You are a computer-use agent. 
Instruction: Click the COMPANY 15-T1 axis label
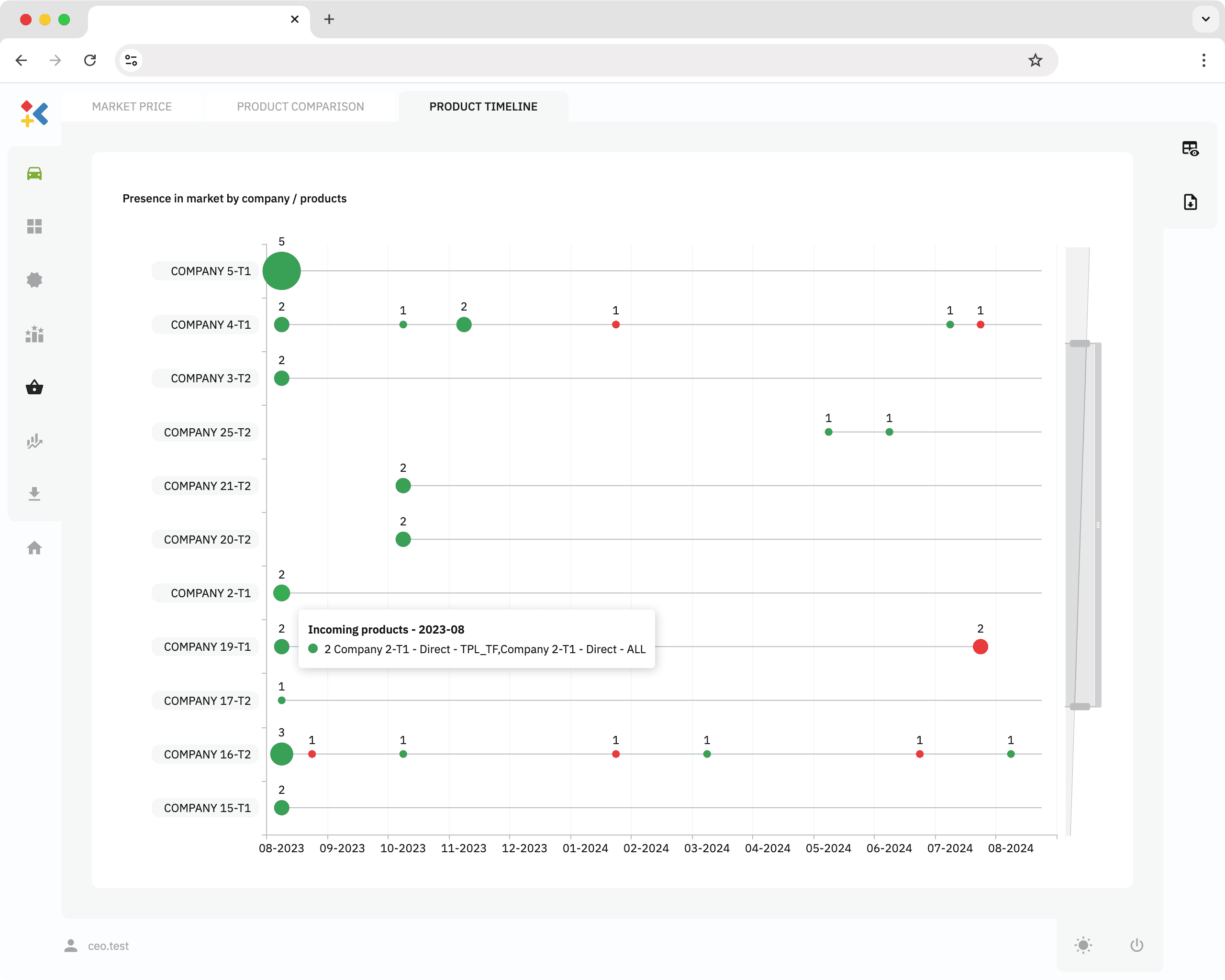pyautogui.click(x=205, y=808)
